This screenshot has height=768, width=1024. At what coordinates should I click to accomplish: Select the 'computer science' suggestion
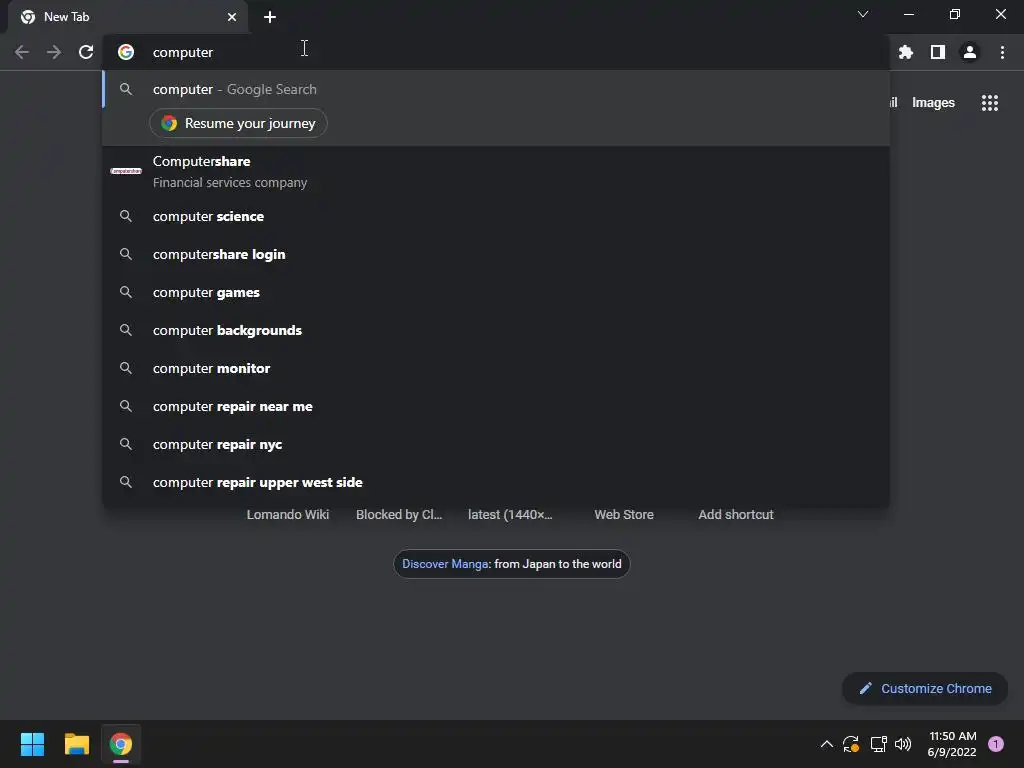pyautogui.click(x=496, y=216)
